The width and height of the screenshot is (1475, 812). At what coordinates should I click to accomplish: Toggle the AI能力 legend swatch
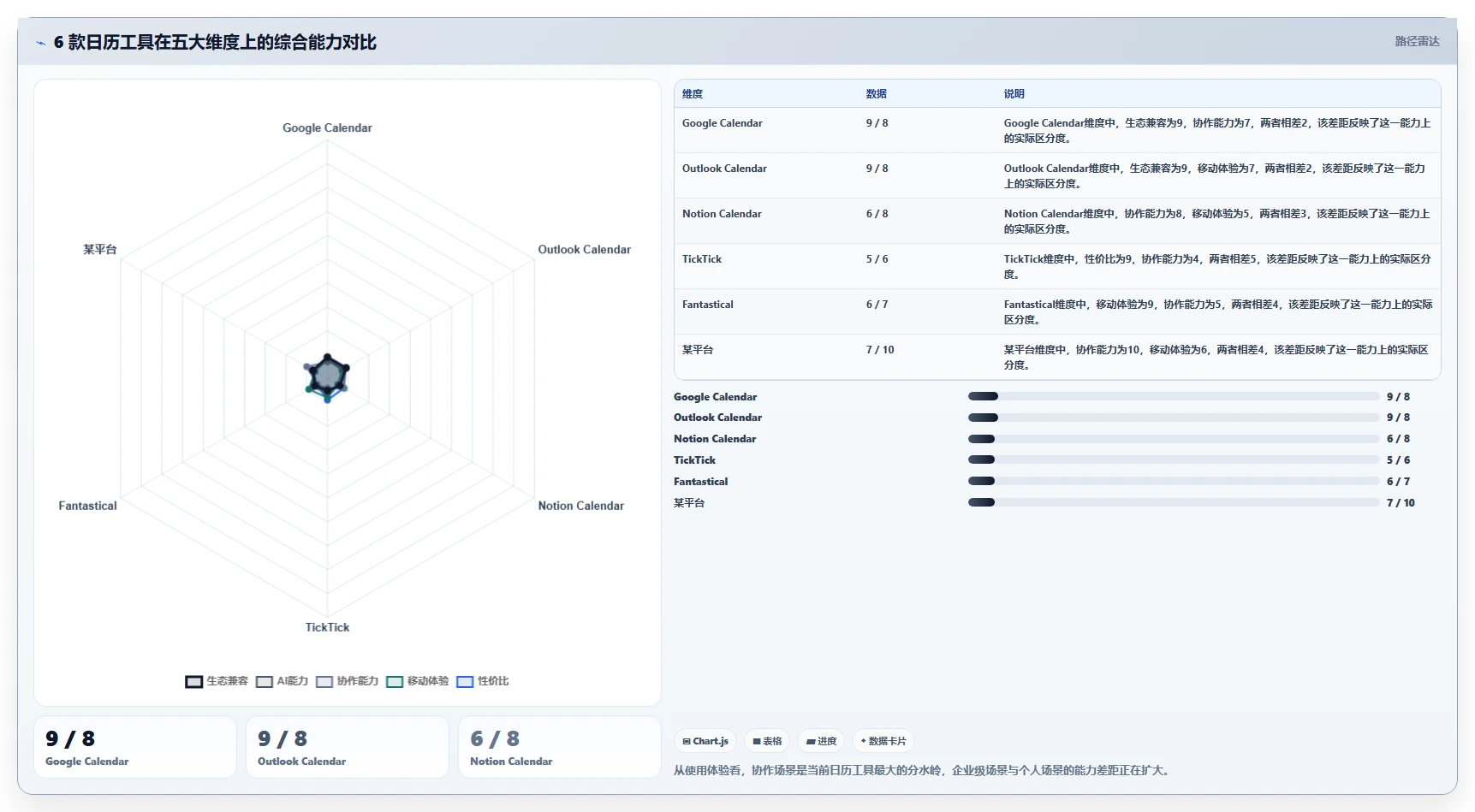(x=265, y=682)
